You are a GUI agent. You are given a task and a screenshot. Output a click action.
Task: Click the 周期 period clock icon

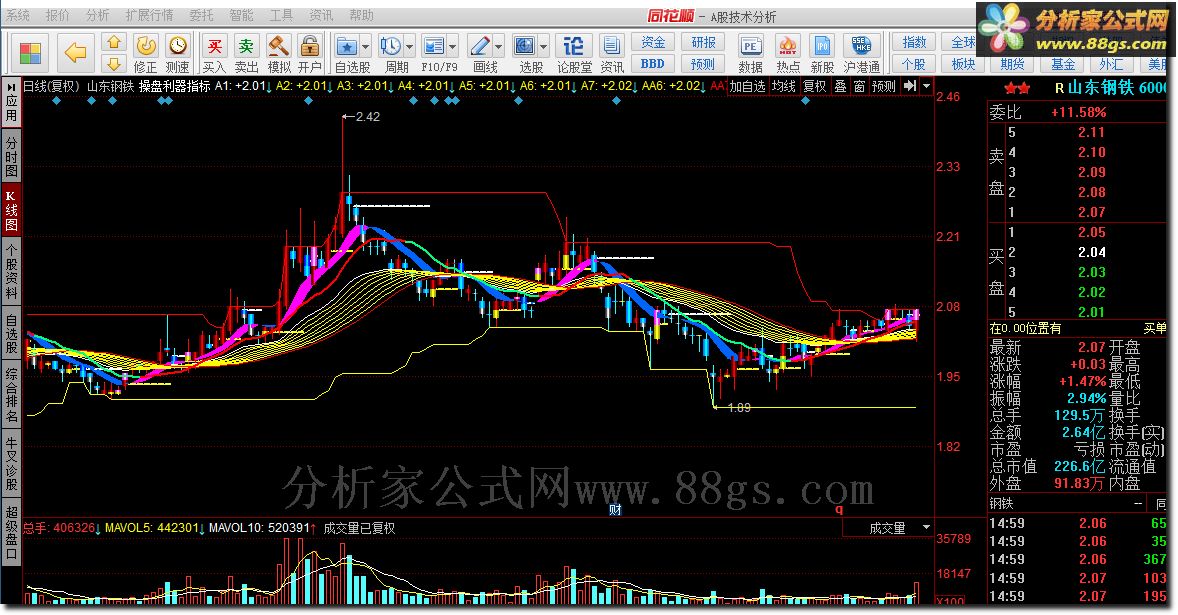(x=391, y=47)
